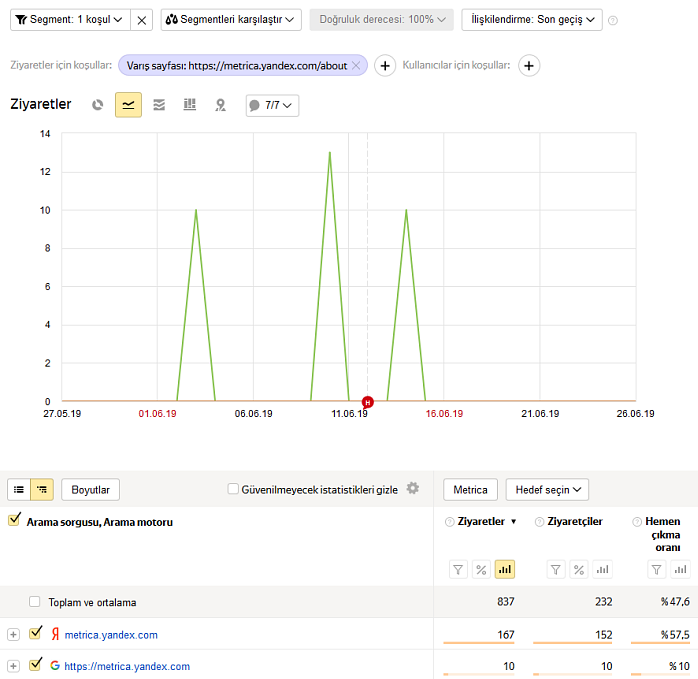Click the %57,5 bounce rate value
698x679 pixels.
point(675,635)
